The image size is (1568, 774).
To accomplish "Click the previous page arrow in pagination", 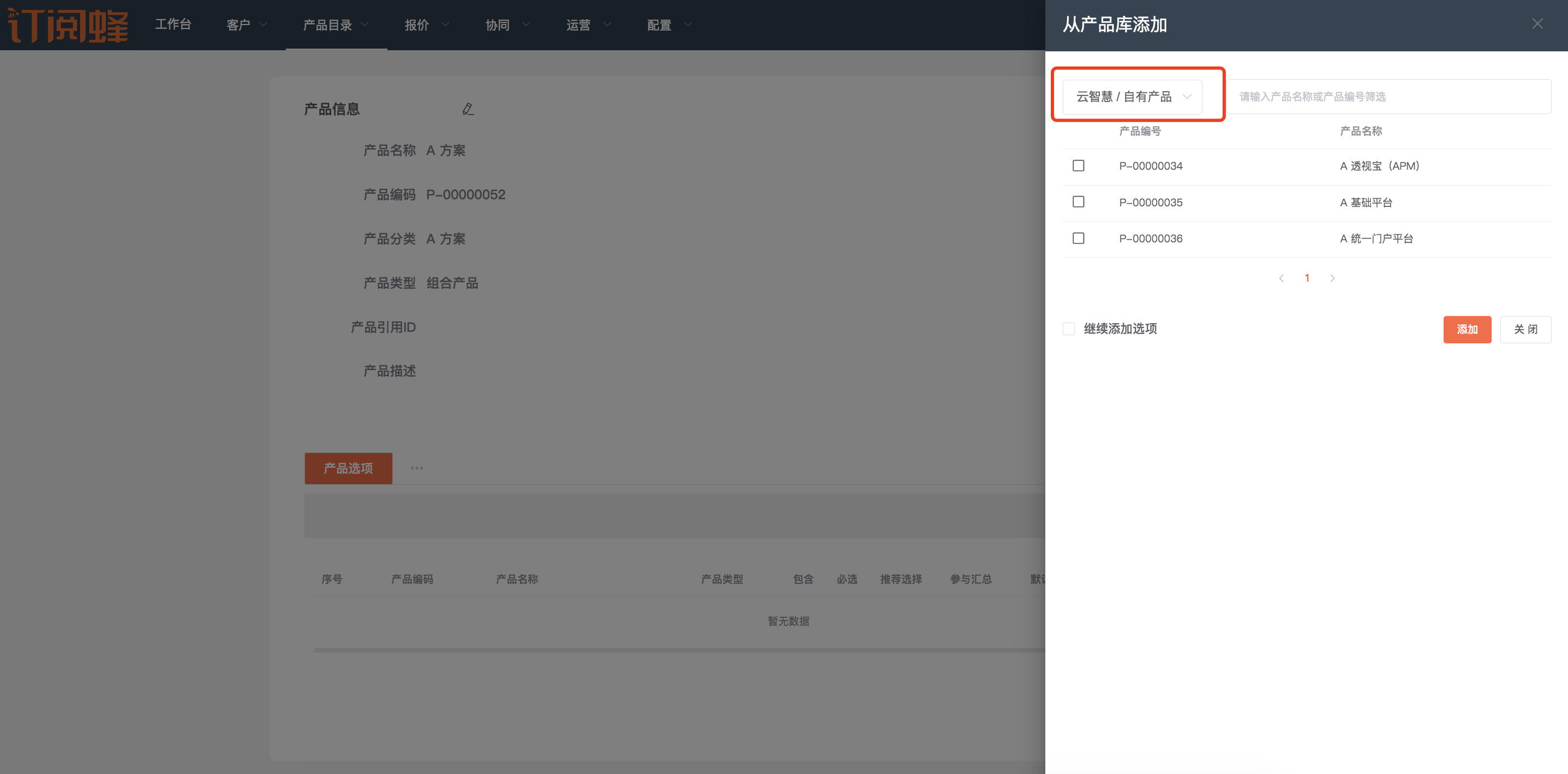I will [1282, 278].
